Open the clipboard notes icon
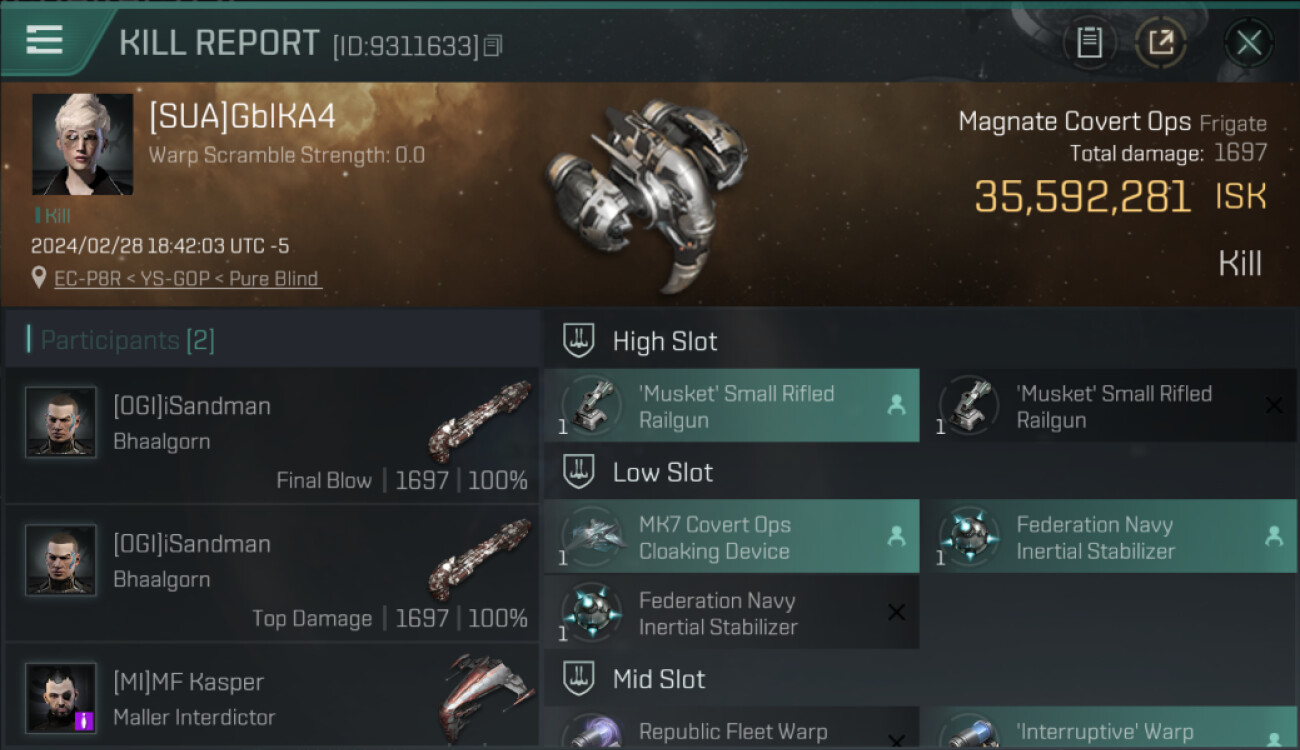The width and height of the screenshot is (1300, 750). click(x=1089, y=43)
